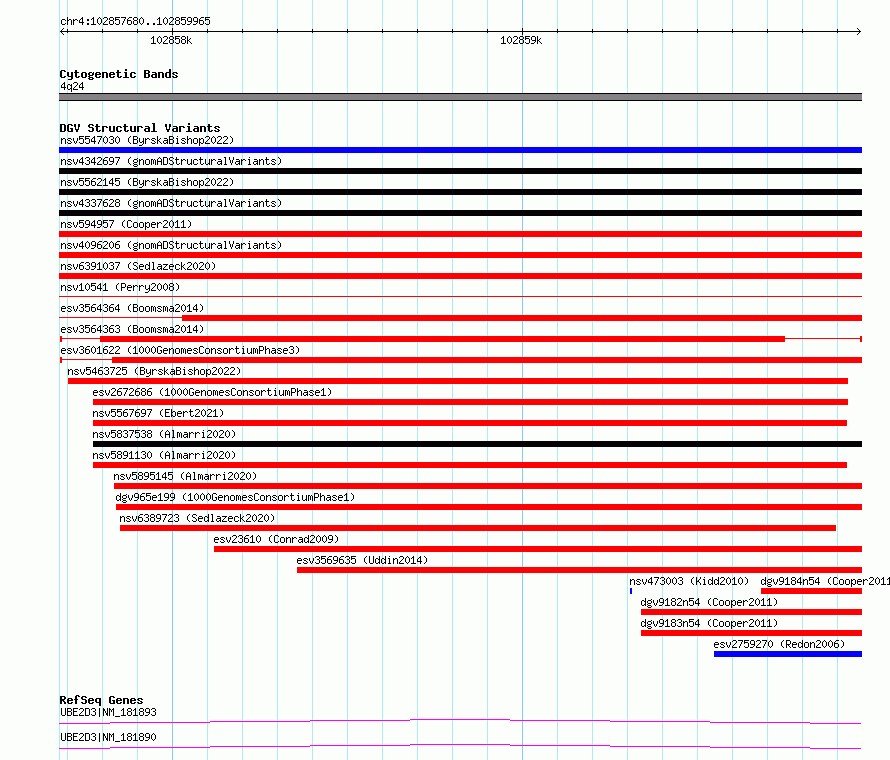The height and width of the screenshot is (760, 890).
Task: Open nsv4342697 (gnomADStructuralVariants) label
Action: [x=171, y=161]
